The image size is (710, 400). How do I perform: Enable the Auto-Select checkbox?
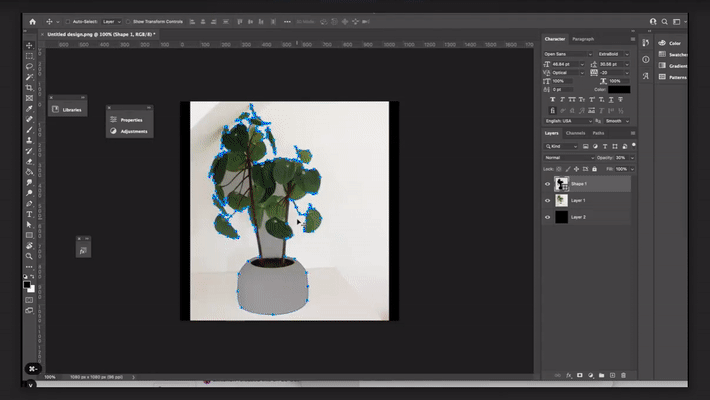click(70, 20)
